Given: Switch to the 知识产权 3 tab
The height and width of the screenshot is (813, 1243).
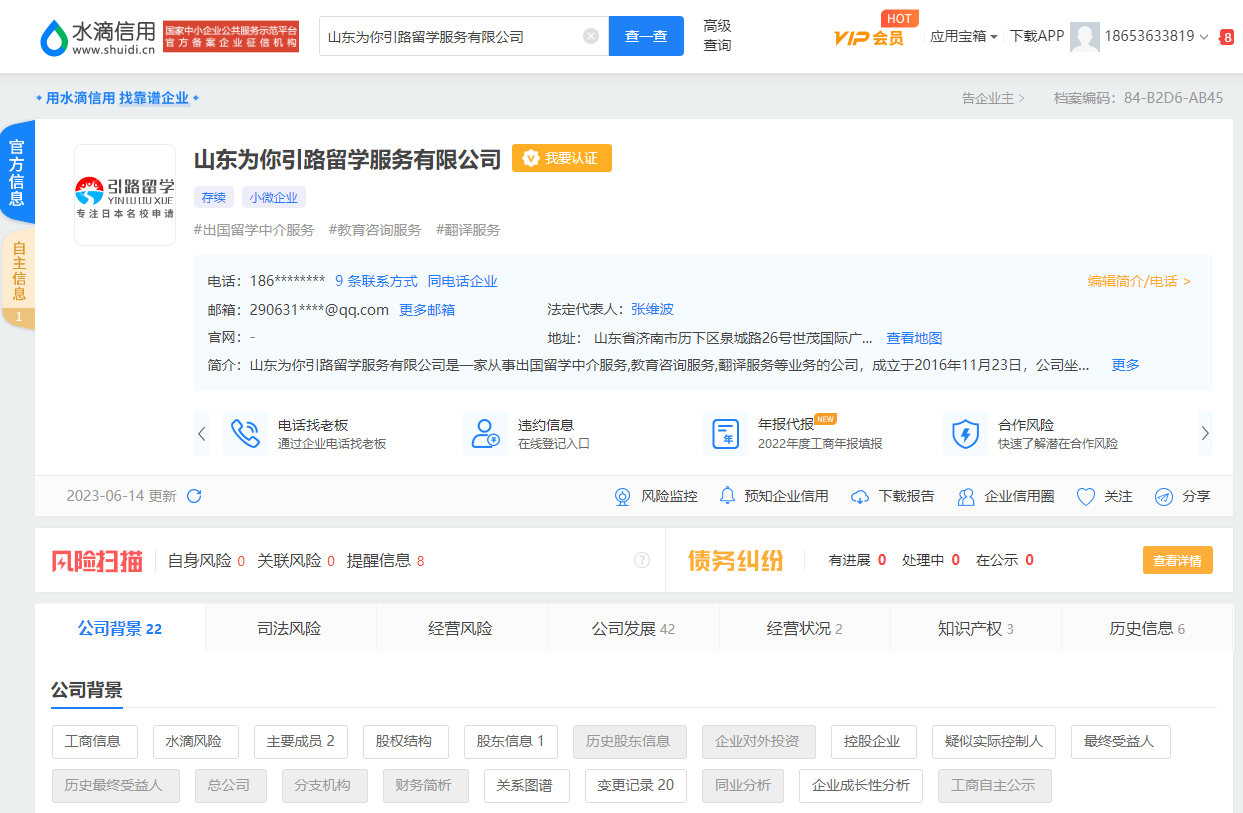Looking at the screenshot, I should (975, 629).
